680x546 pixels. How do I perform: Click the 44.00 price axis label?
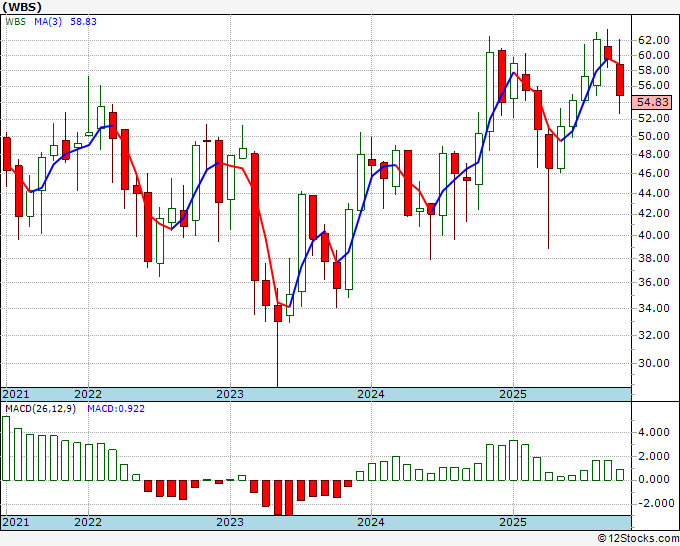(654, 193)
